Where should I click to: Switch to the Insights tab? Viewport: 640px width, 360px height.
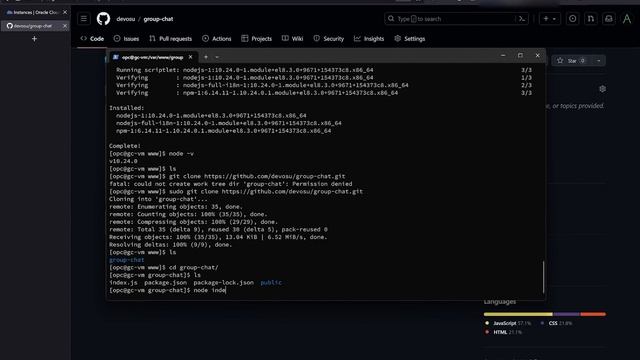point(369,39)
